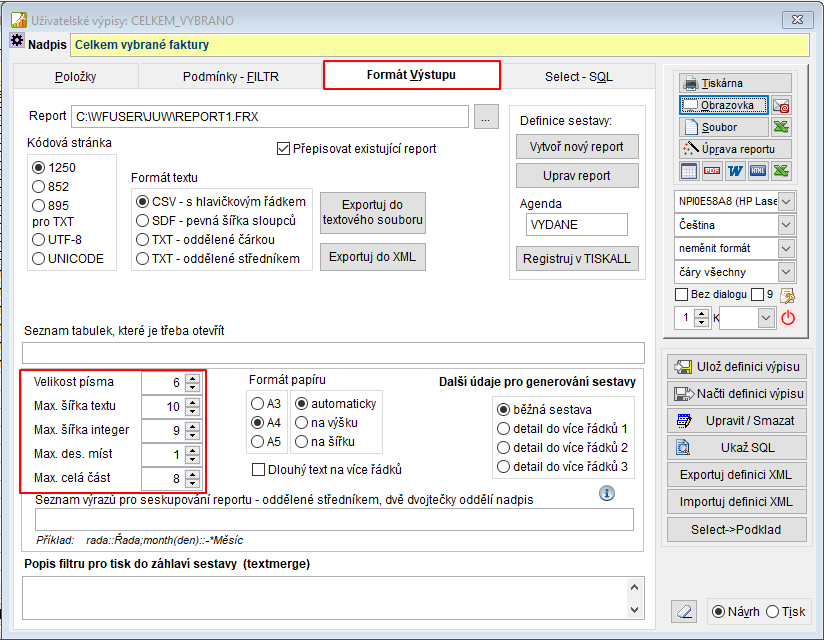Click Exportuj do textového souboru
Screen dimensions: 824x640
(x=373, y=212)
